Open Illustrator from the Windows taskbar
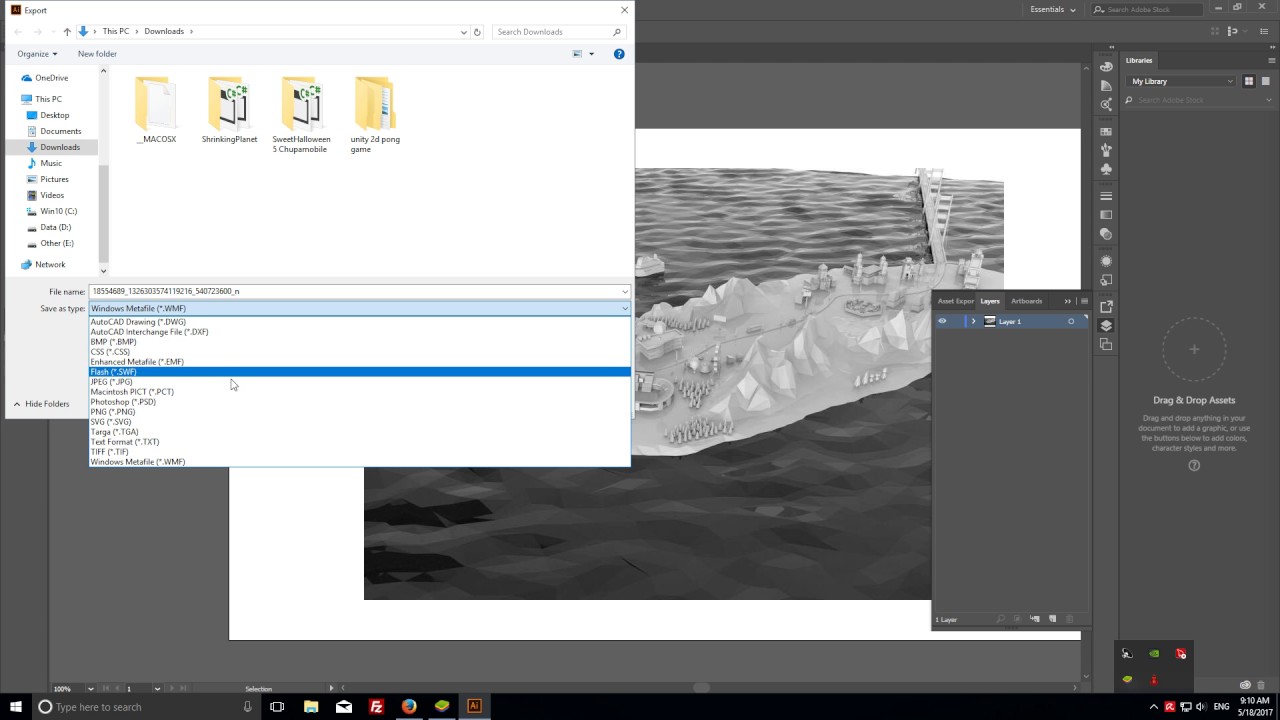 tap(474, 706)
